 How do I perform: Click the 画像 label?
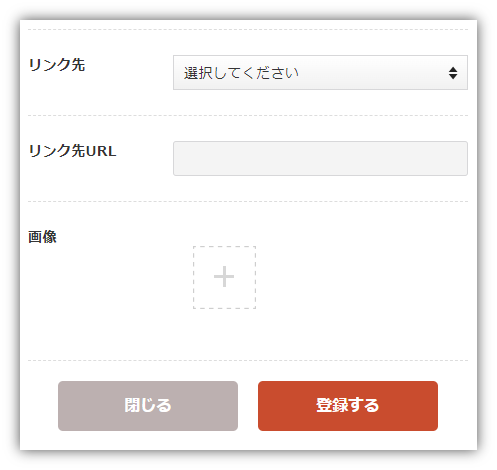[42, 237]
